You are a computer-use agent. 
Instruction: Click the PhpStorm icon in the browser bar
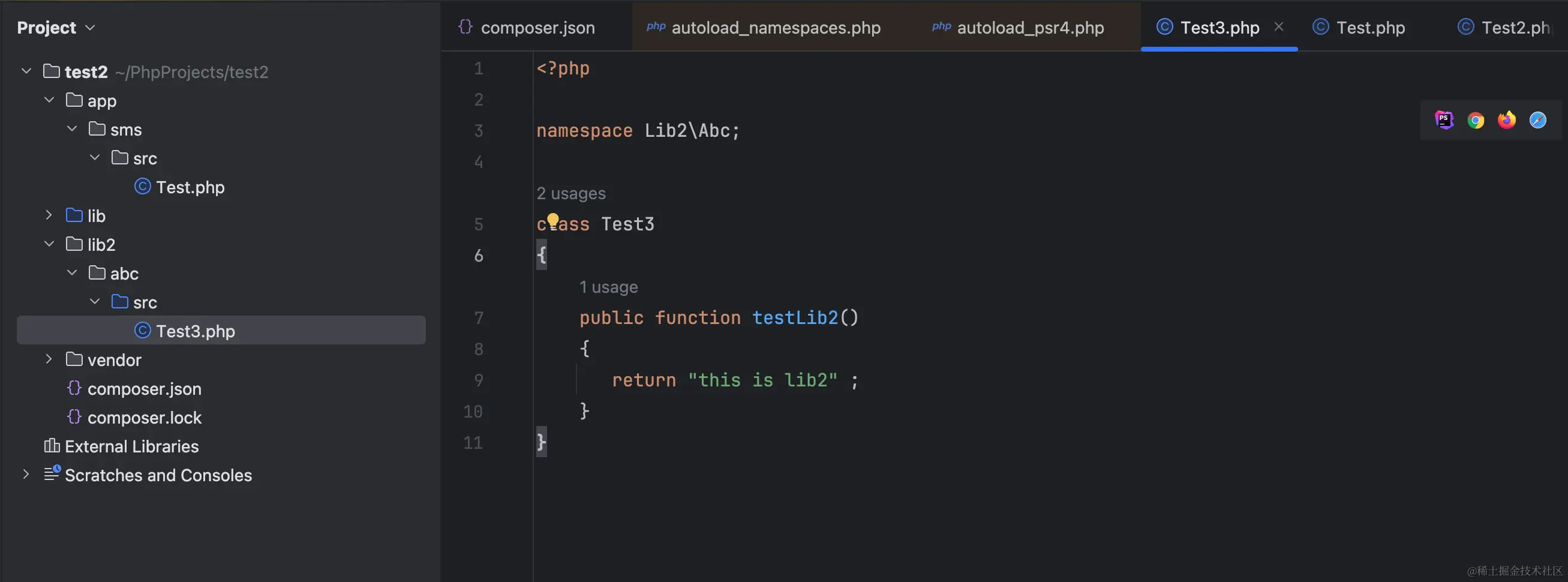coord(1444,119)
